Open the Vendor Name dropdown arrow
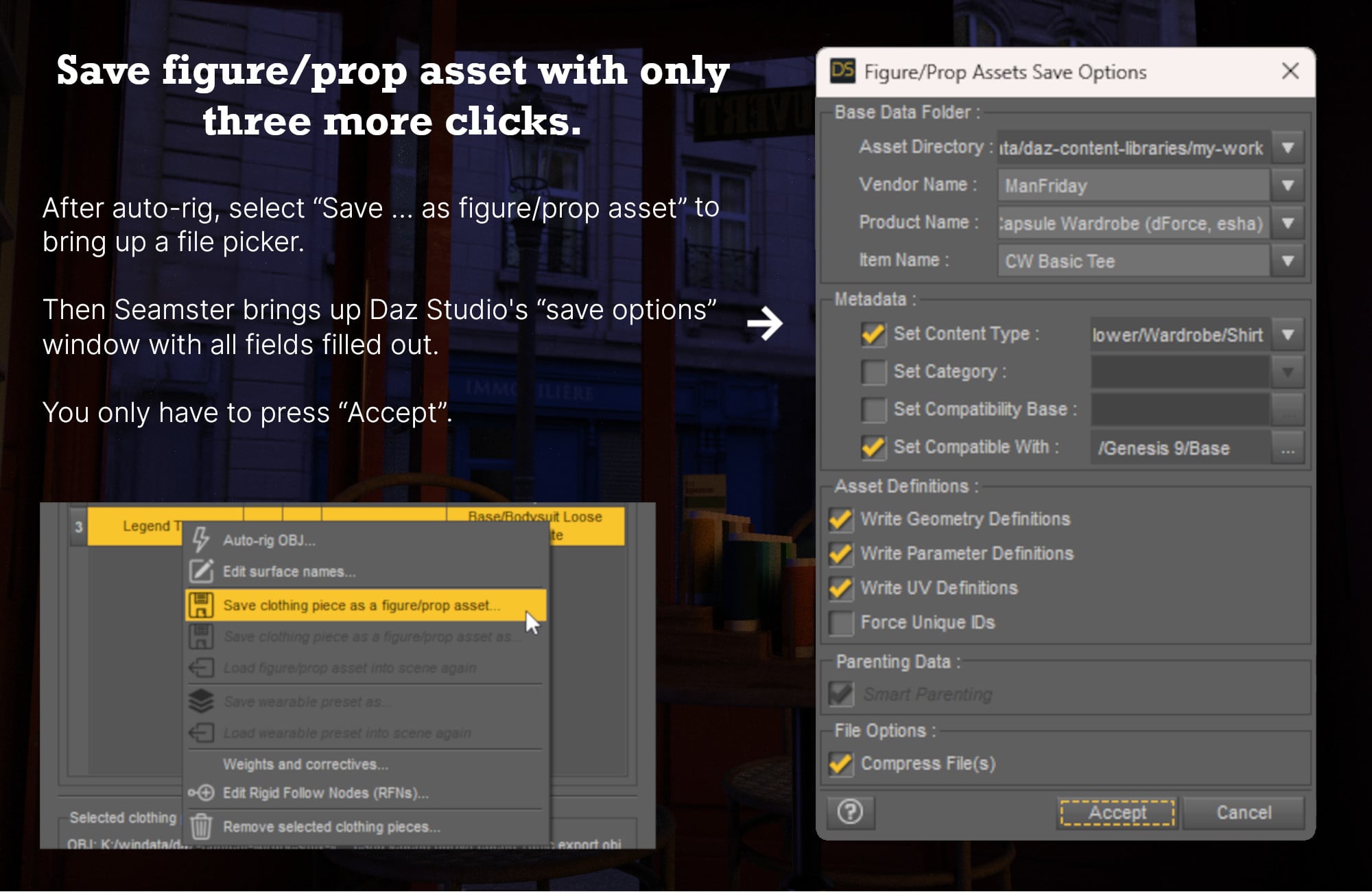Image resolution: width=1372 pixels, height=892 pixels. click(x=1288, y=186)
